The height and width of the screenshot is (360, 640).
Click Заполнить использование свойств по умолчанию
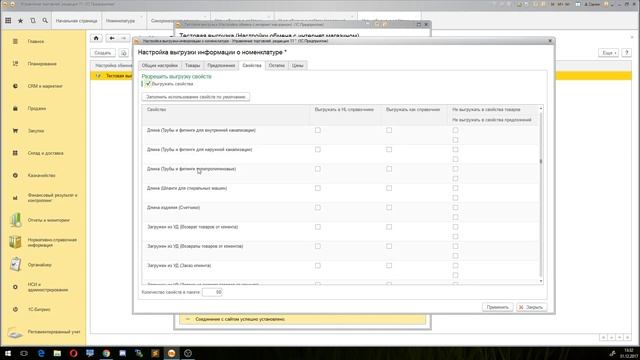[196, 97]
